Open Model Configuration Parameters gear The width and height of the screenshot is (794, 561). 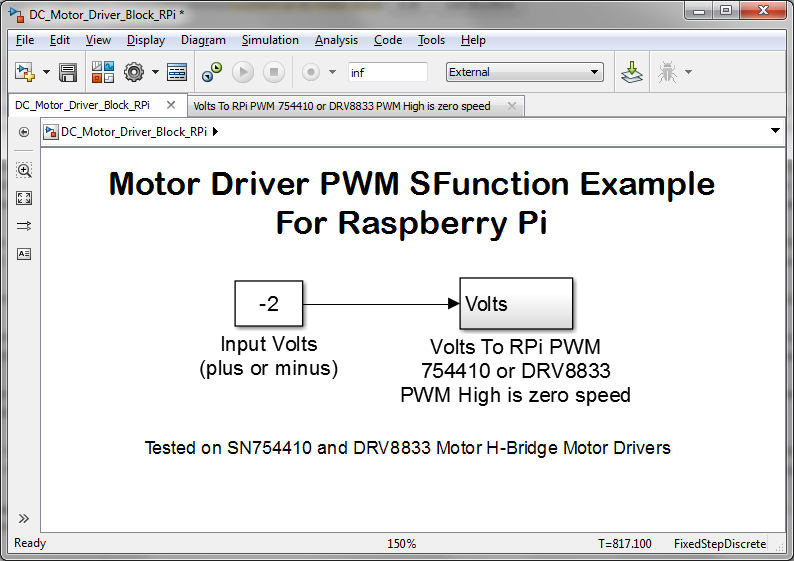[134, 72]
